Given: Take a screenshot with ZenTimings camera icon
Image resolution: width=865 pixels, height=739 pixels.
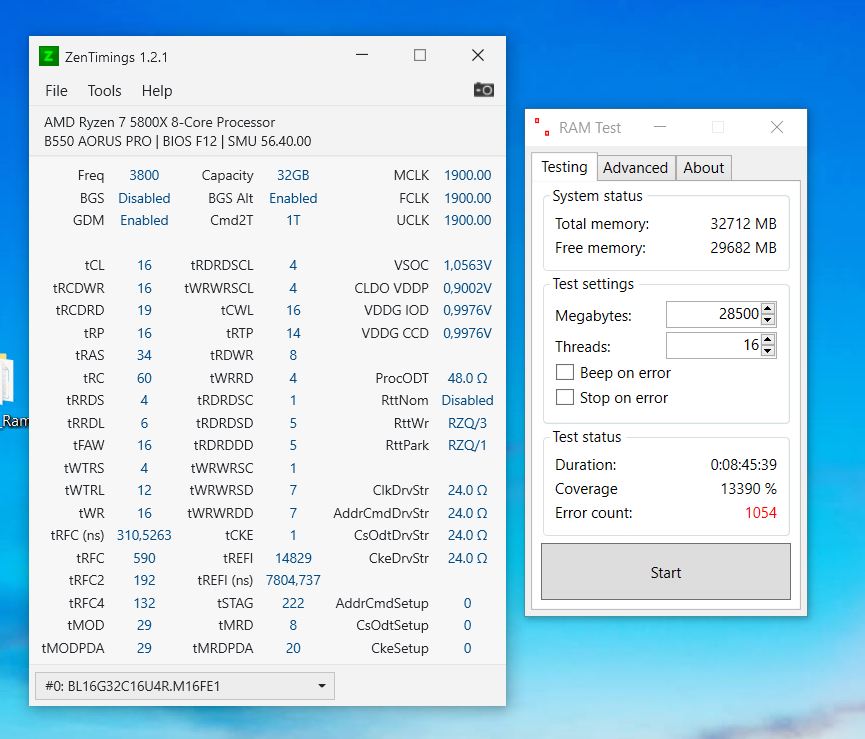Looking at the screenshot, I should (483, 90).
